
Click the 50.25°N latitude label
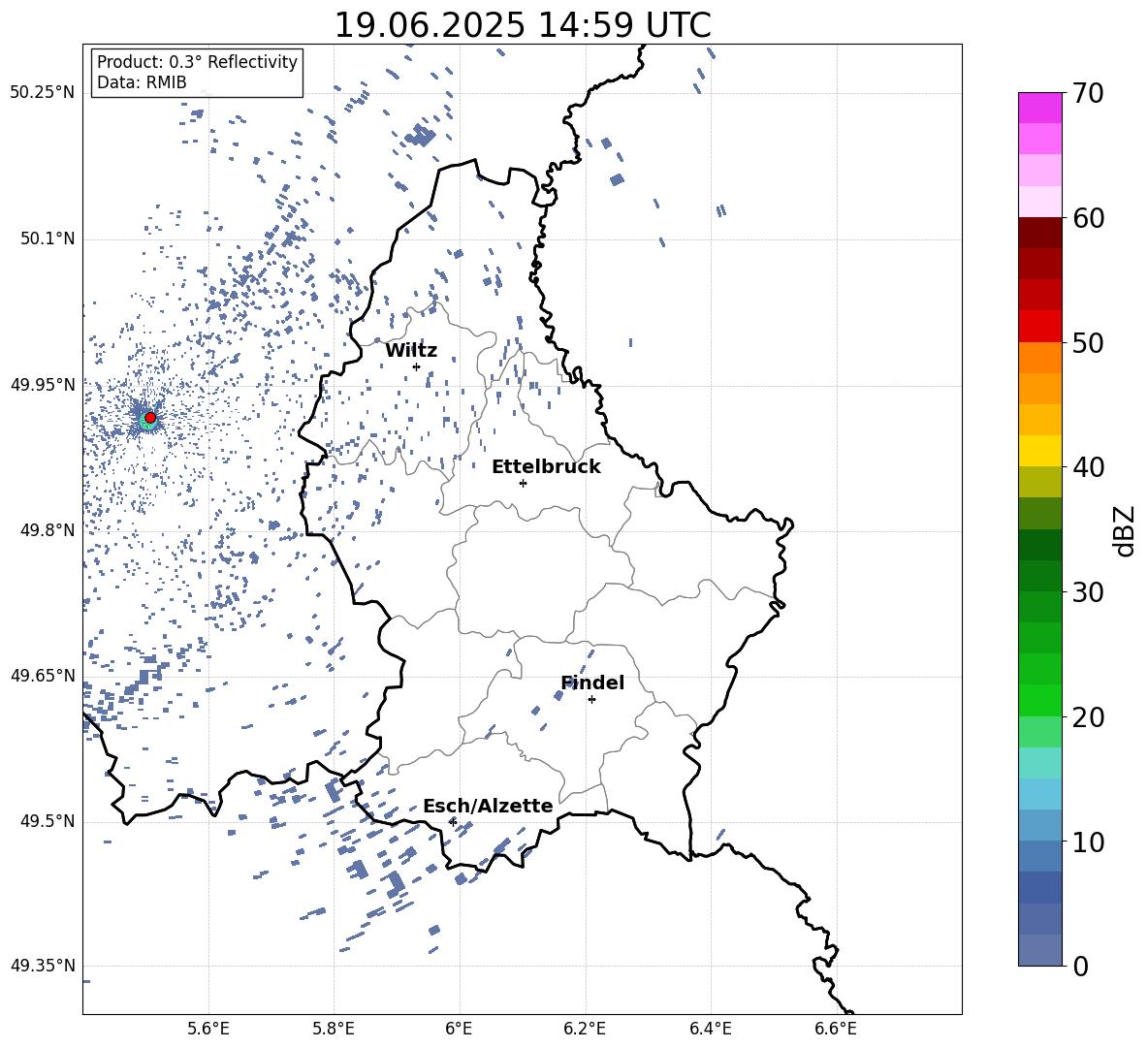(43, 93)
